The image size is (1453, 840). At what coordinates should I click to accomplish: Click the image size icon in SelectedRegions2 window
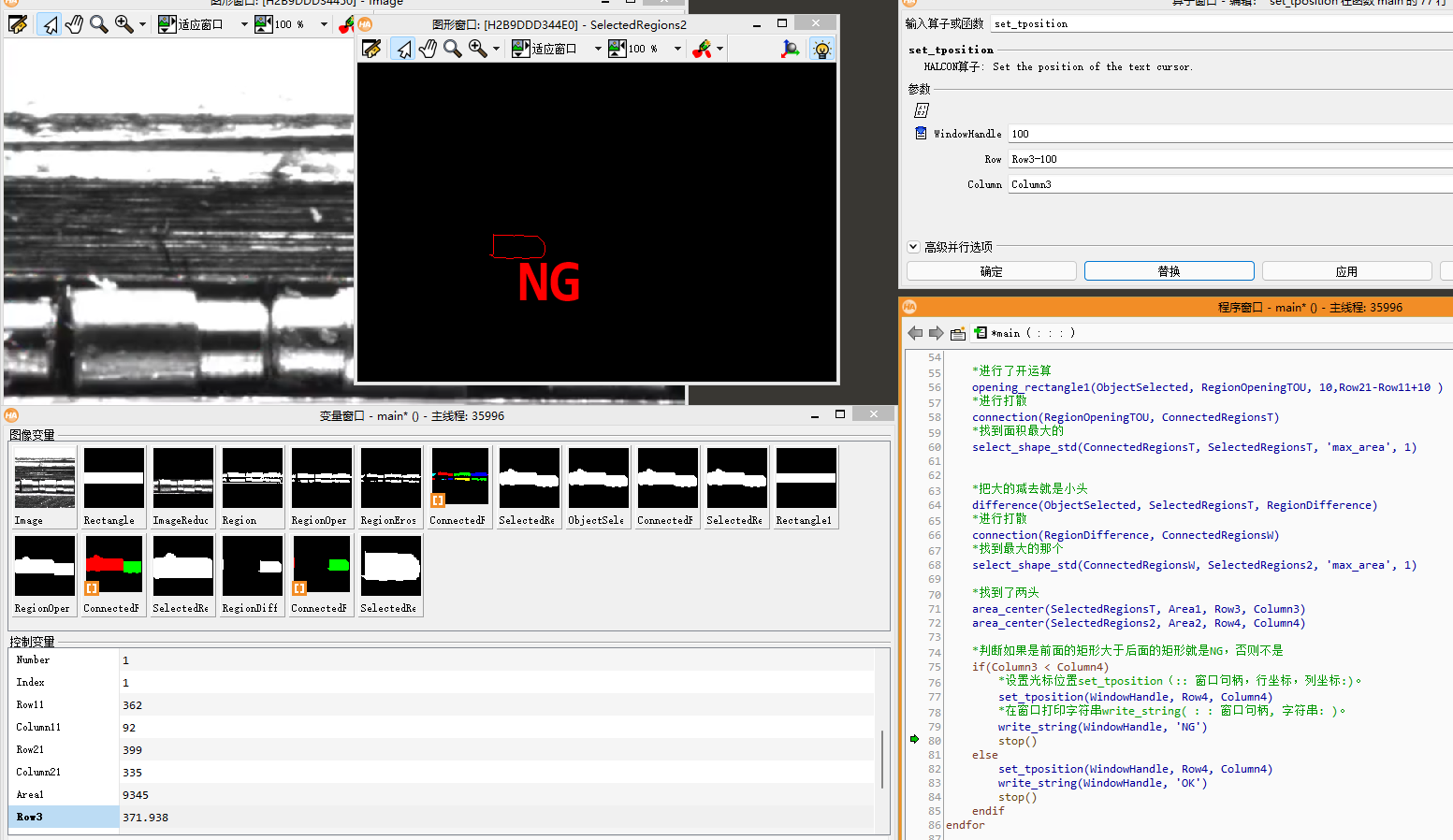point(618,49)
